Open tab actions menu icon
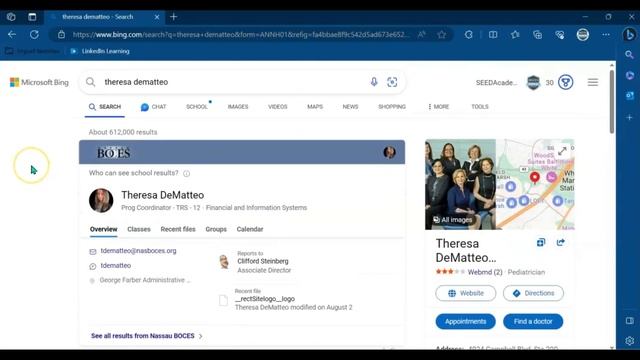640x360 pixels. tap(32, 17)
